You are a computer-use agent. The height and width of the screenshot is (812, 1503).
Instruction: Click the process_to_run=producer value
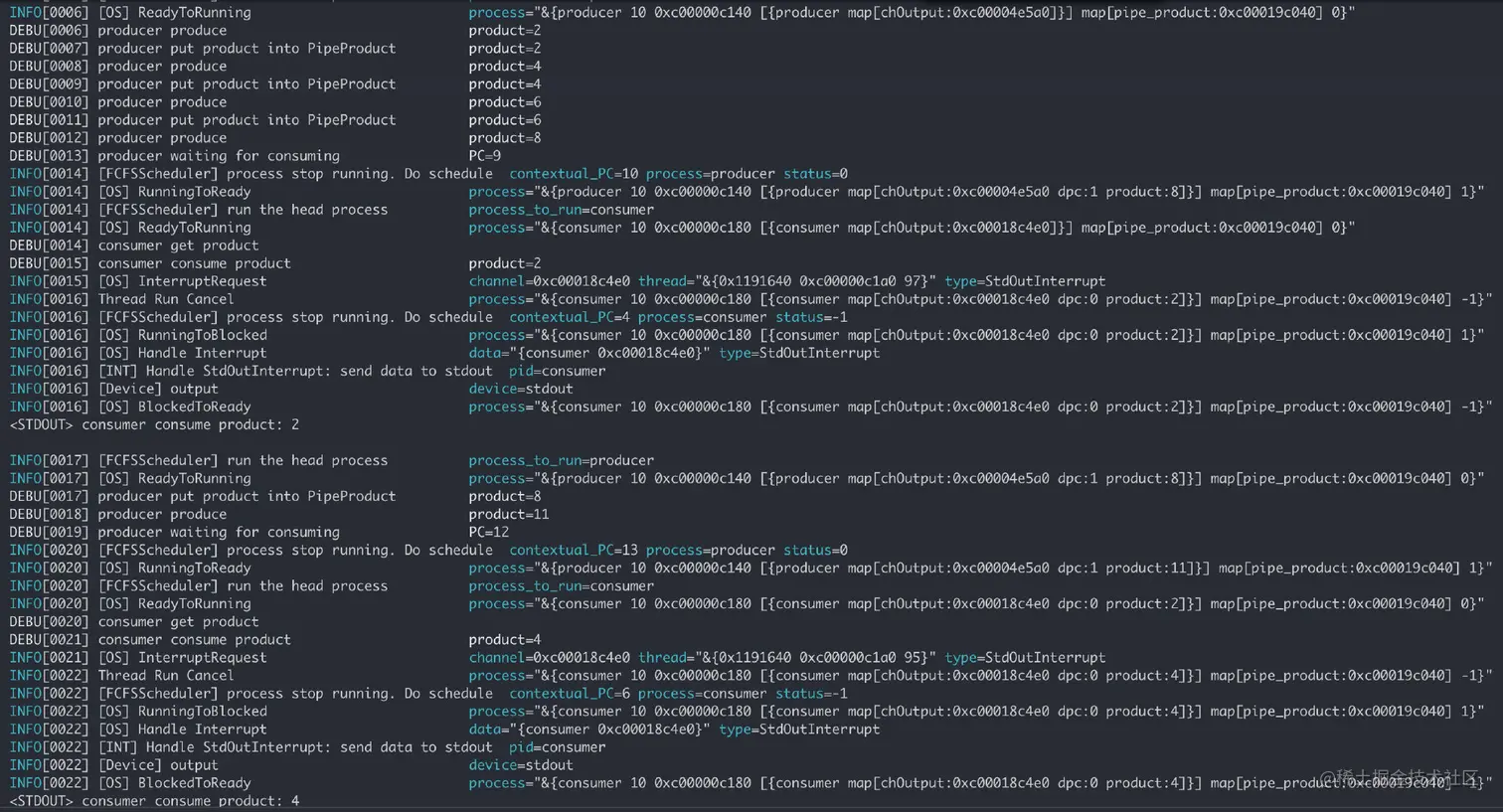pos(562,460)
